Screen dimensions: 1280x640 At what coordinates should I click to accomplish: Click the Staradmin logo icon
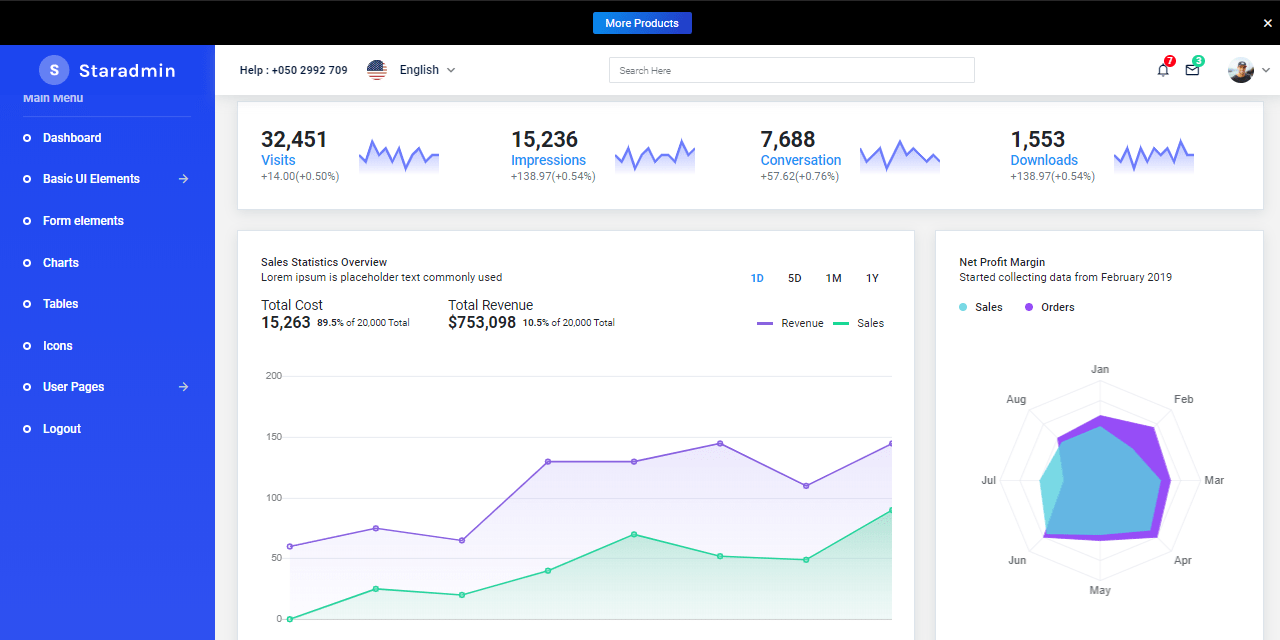(x=53, y=70)
